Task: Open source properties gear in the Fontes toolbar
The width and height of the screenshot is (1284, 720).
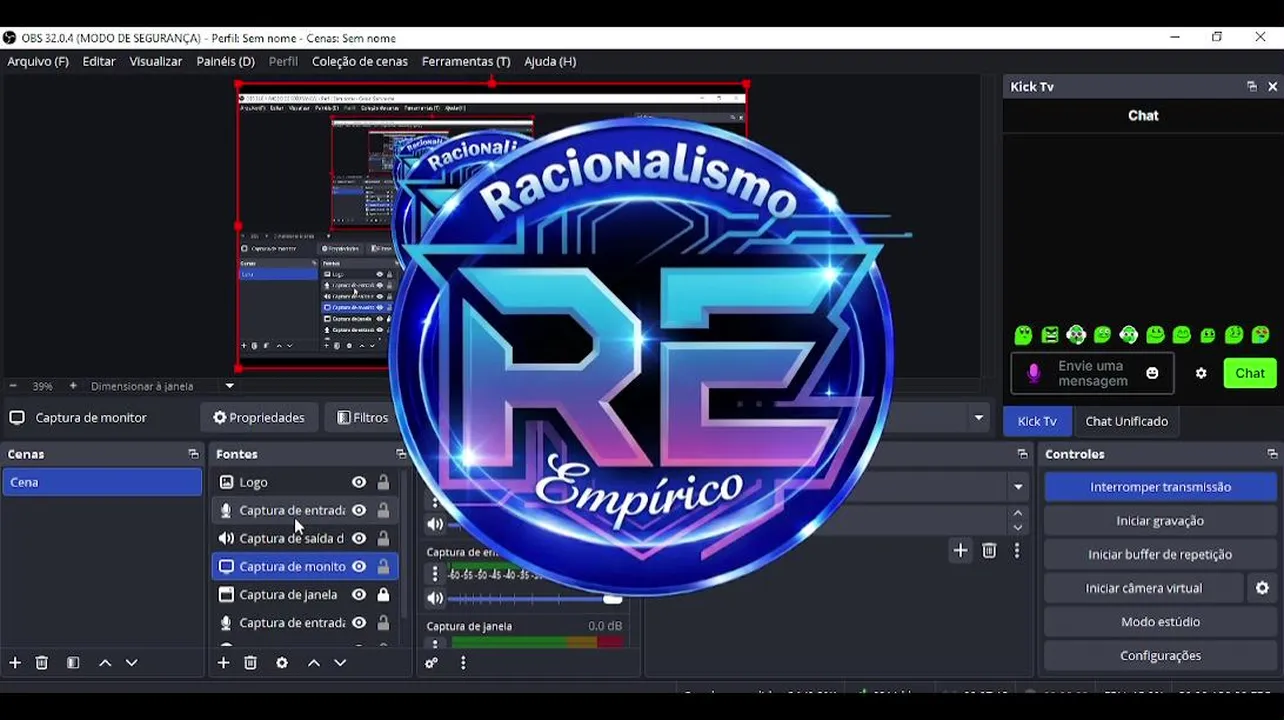Action: pos(282,663)
